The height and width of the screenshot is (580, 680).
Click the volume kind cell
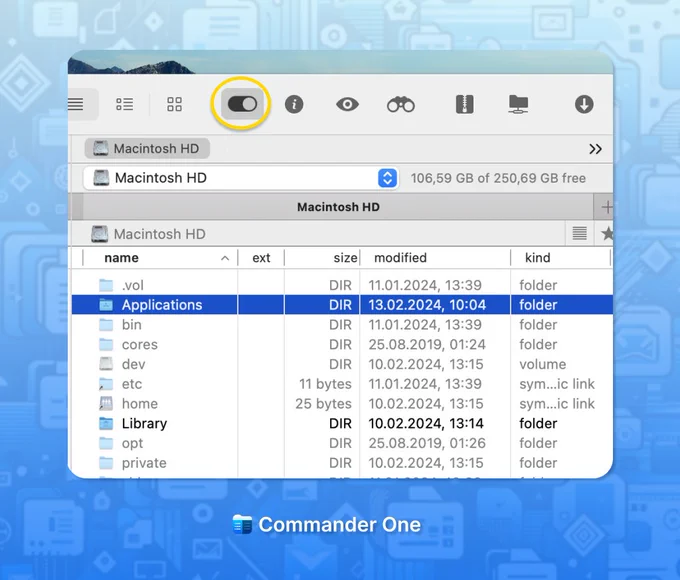pos(543,364)
